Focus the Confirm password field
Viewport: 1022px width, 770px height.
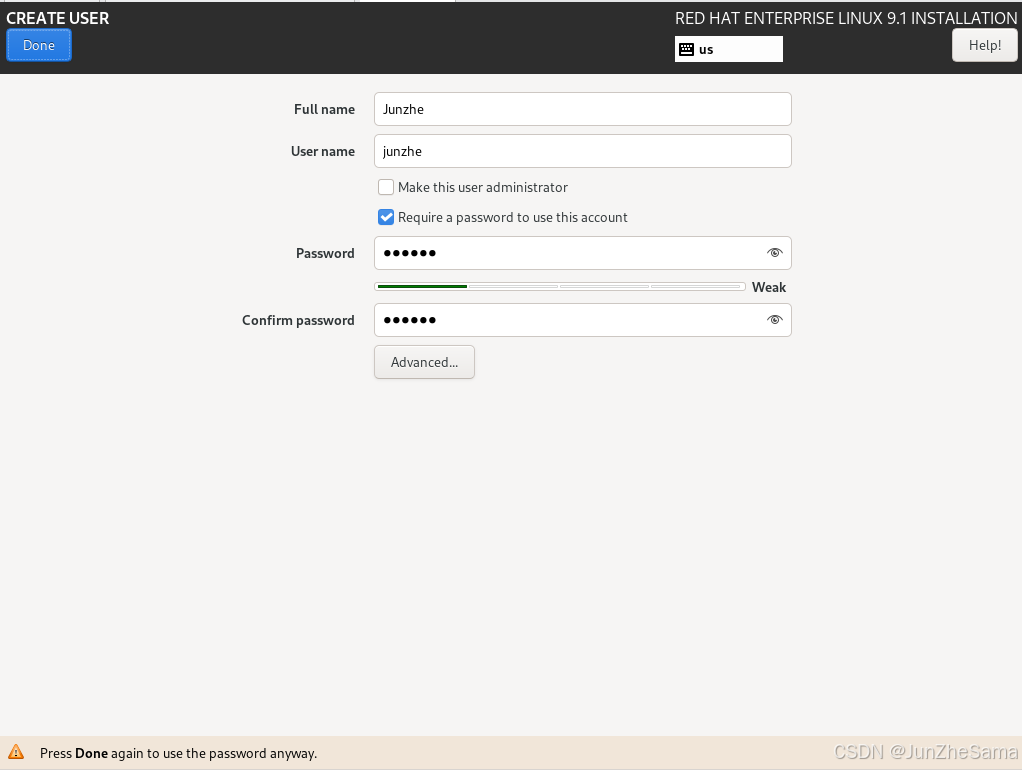tap(583, 320)
